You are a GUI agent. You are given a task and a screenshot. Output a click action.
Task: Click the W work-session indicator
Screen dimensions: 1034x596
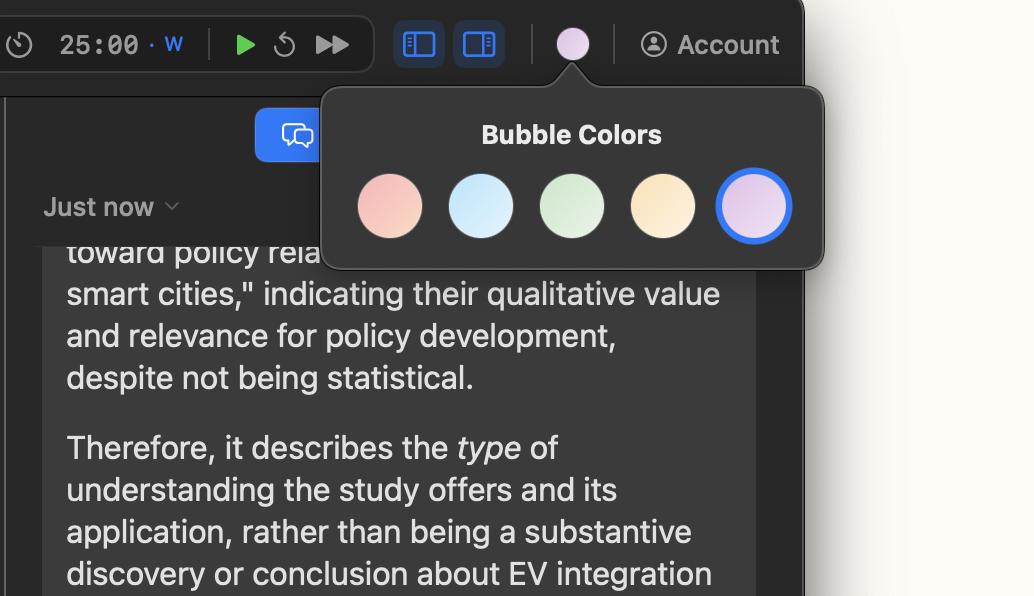point(173,42)
